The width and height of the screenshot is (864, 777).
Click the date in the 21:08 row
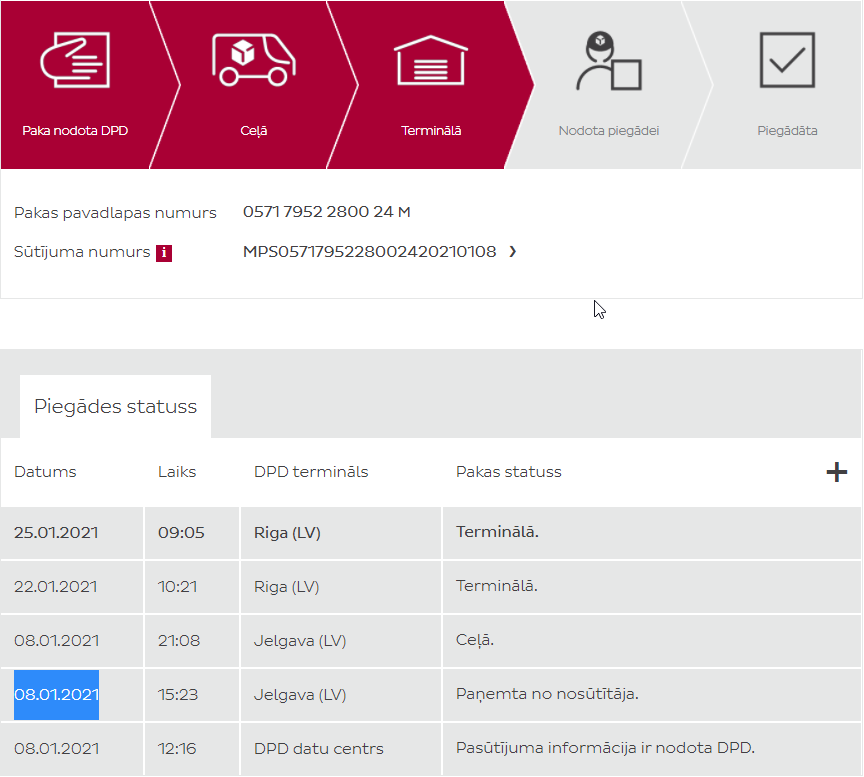point(56,640)
